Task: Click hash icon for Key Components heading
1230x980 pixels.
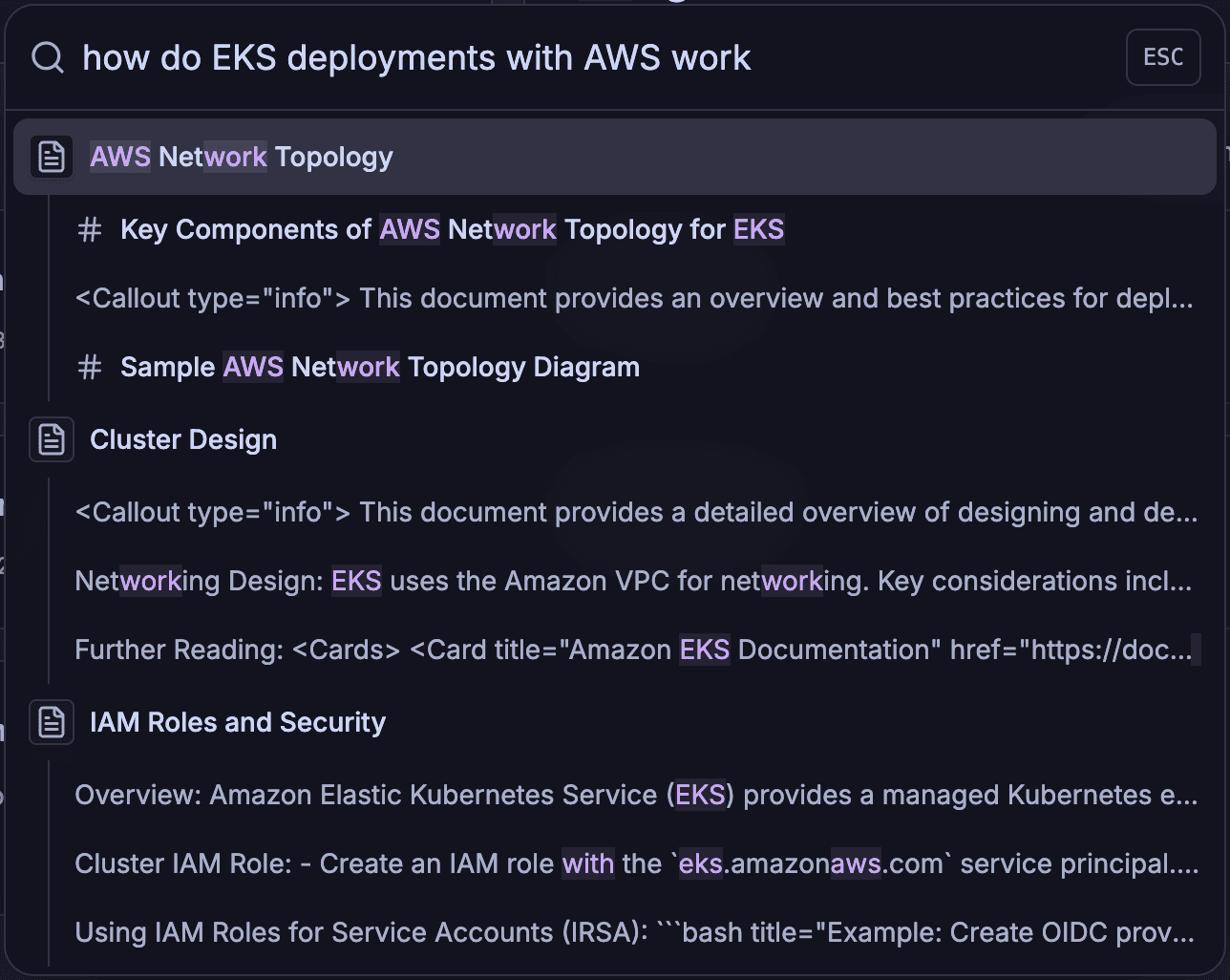Action: (90, 229)
